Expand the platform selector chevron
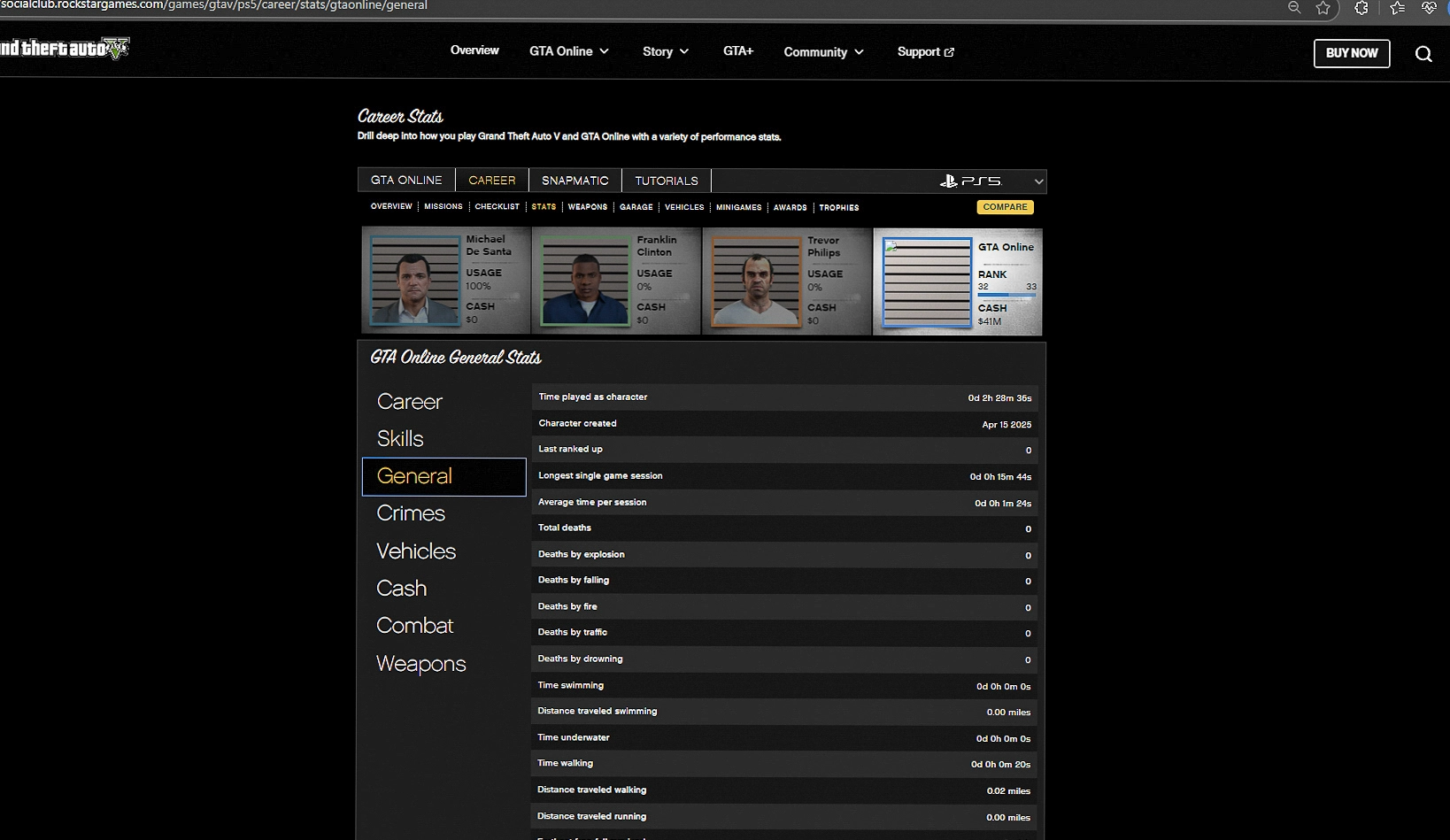 (1038, 181)
